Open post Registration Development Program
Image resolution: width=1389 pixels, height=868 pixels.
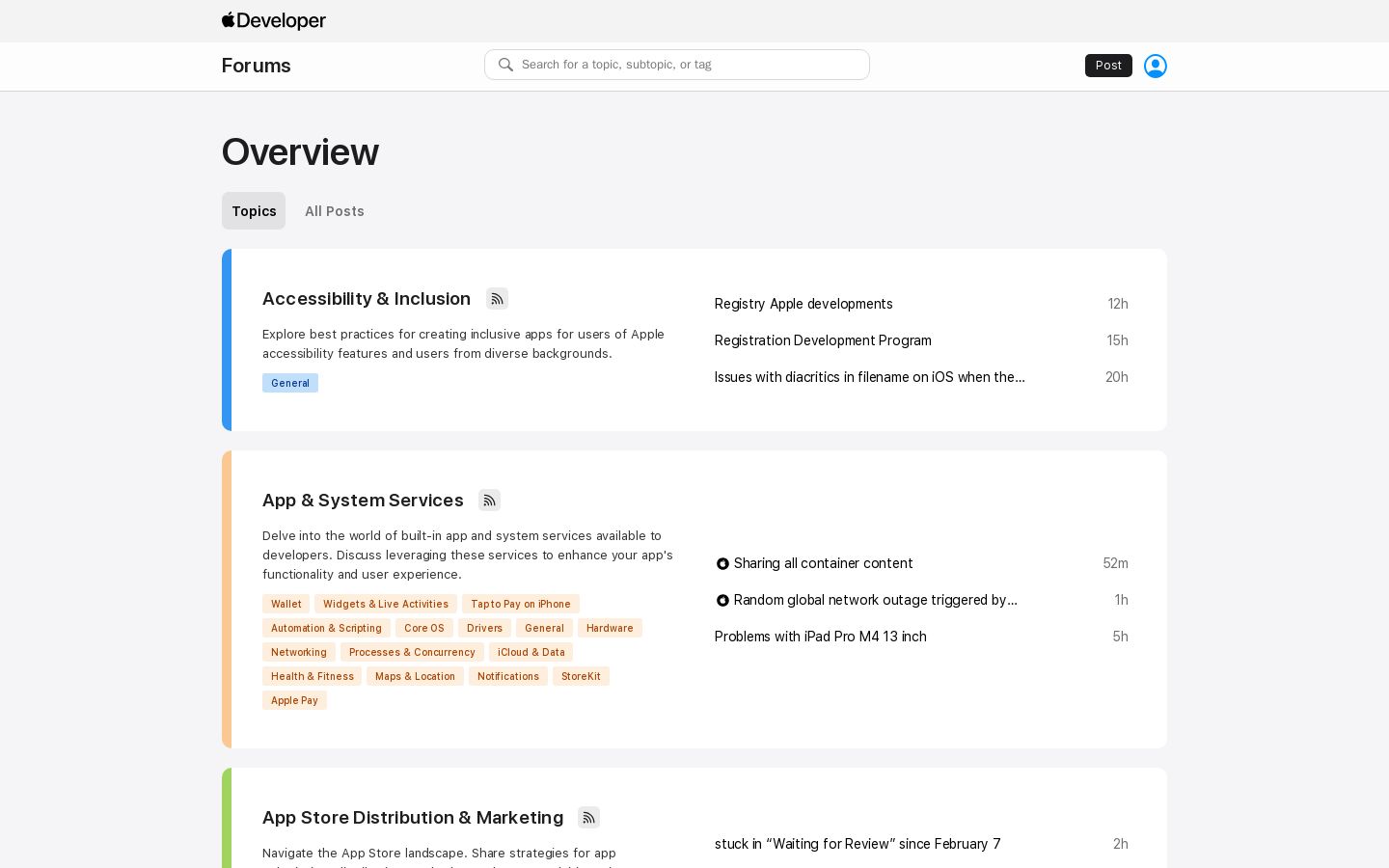pos(823,340)
